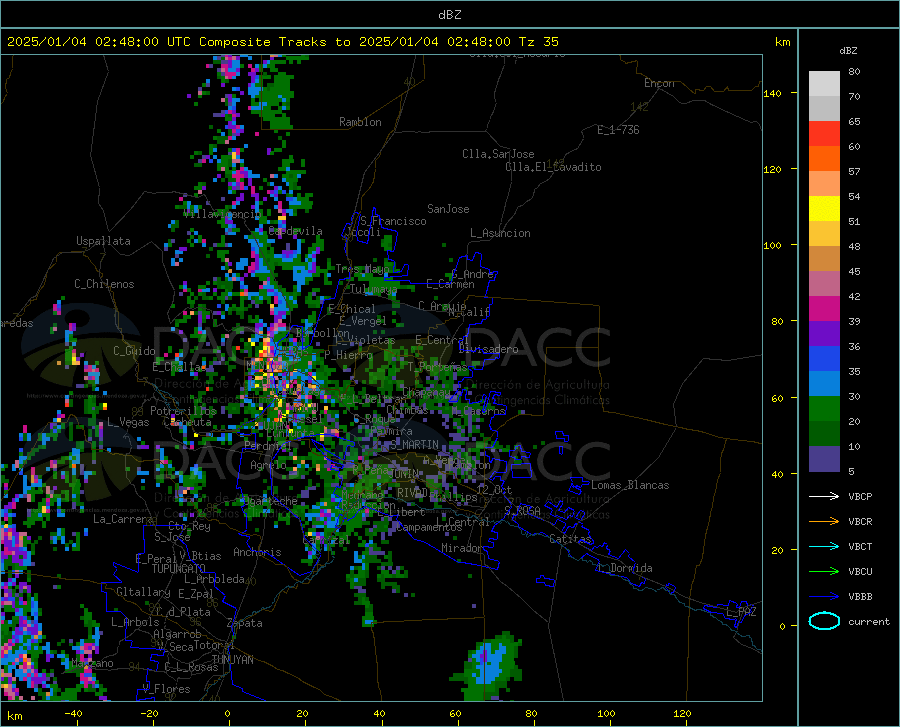Screen dimensions: 900x727
Task: Click the 'C_Guido' map label
Action: 134,351
